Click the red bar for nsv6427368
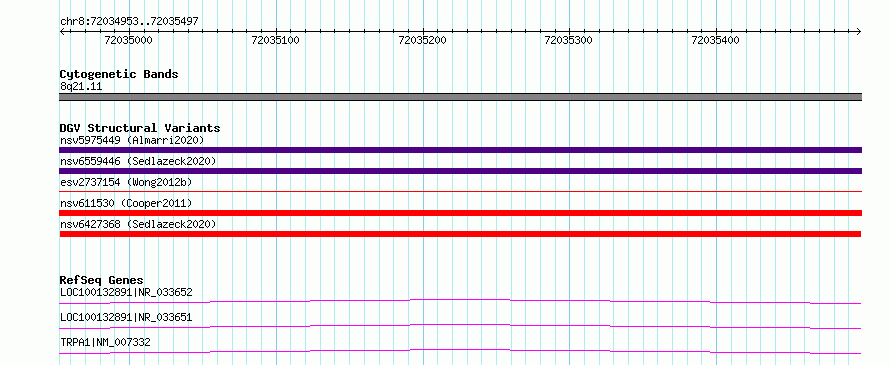 [460, 234]
